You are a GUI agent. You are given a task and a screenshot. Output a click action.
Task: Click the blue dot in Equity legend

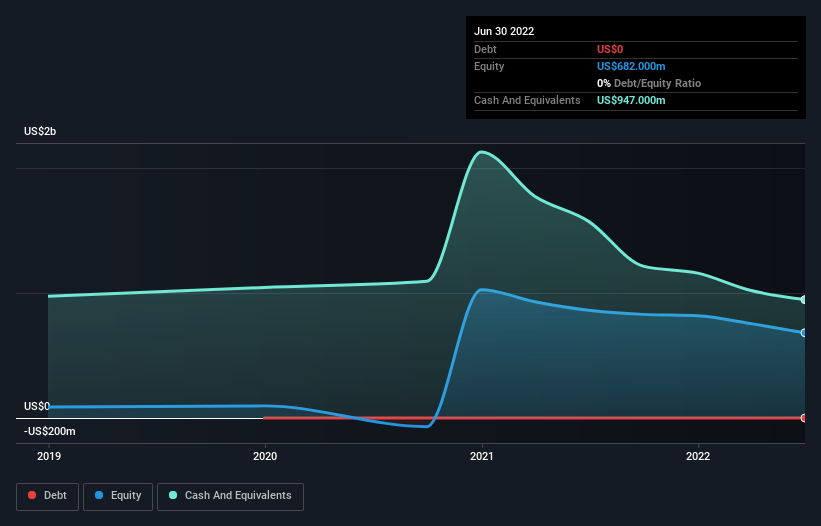[x=99, y=495]
